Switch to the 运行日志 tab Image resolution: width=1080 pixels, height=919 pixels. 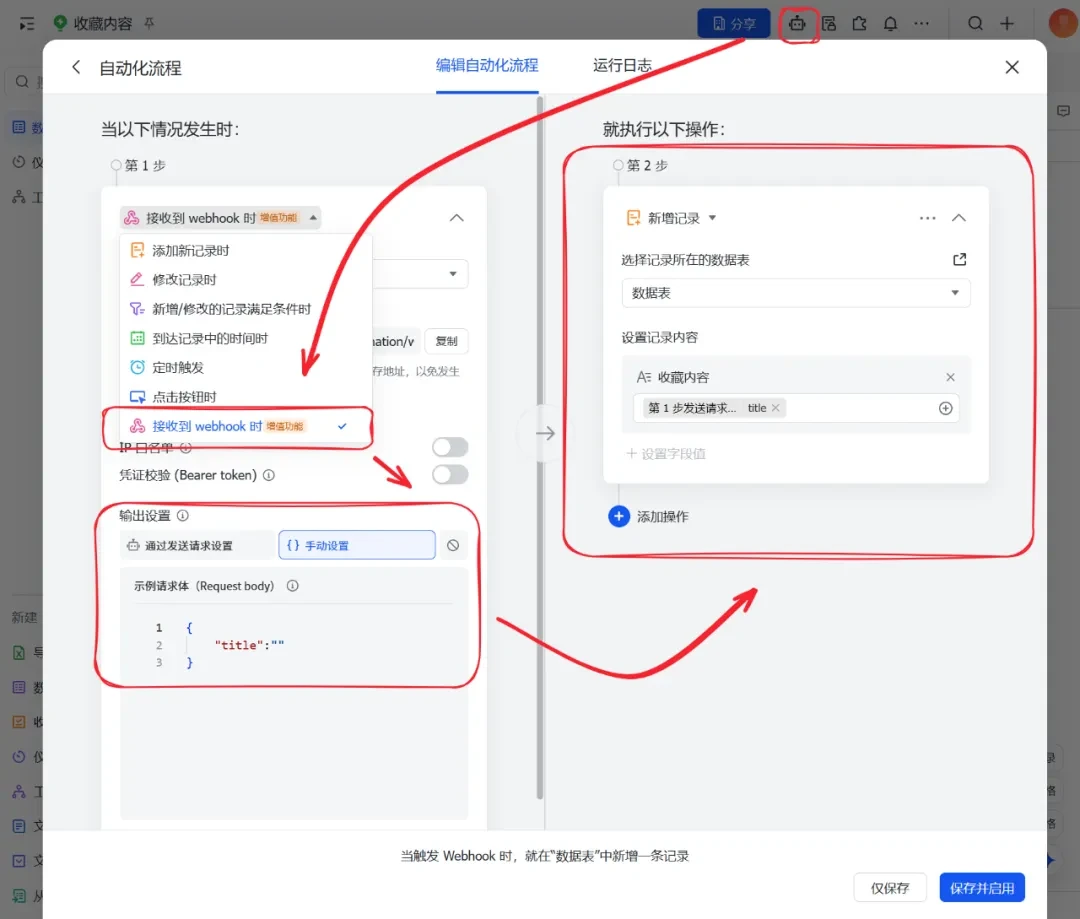(622, 65)
